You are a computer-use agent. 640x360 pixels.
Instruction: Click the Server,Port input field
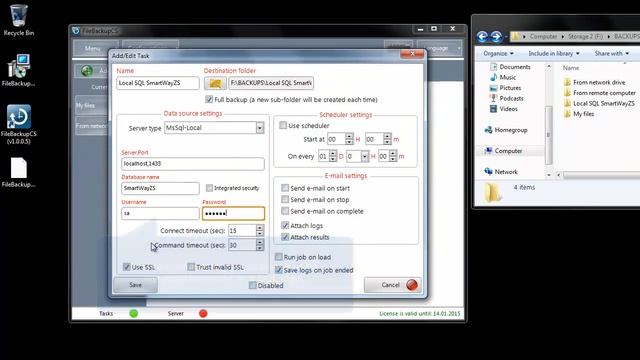click(193, 164)
